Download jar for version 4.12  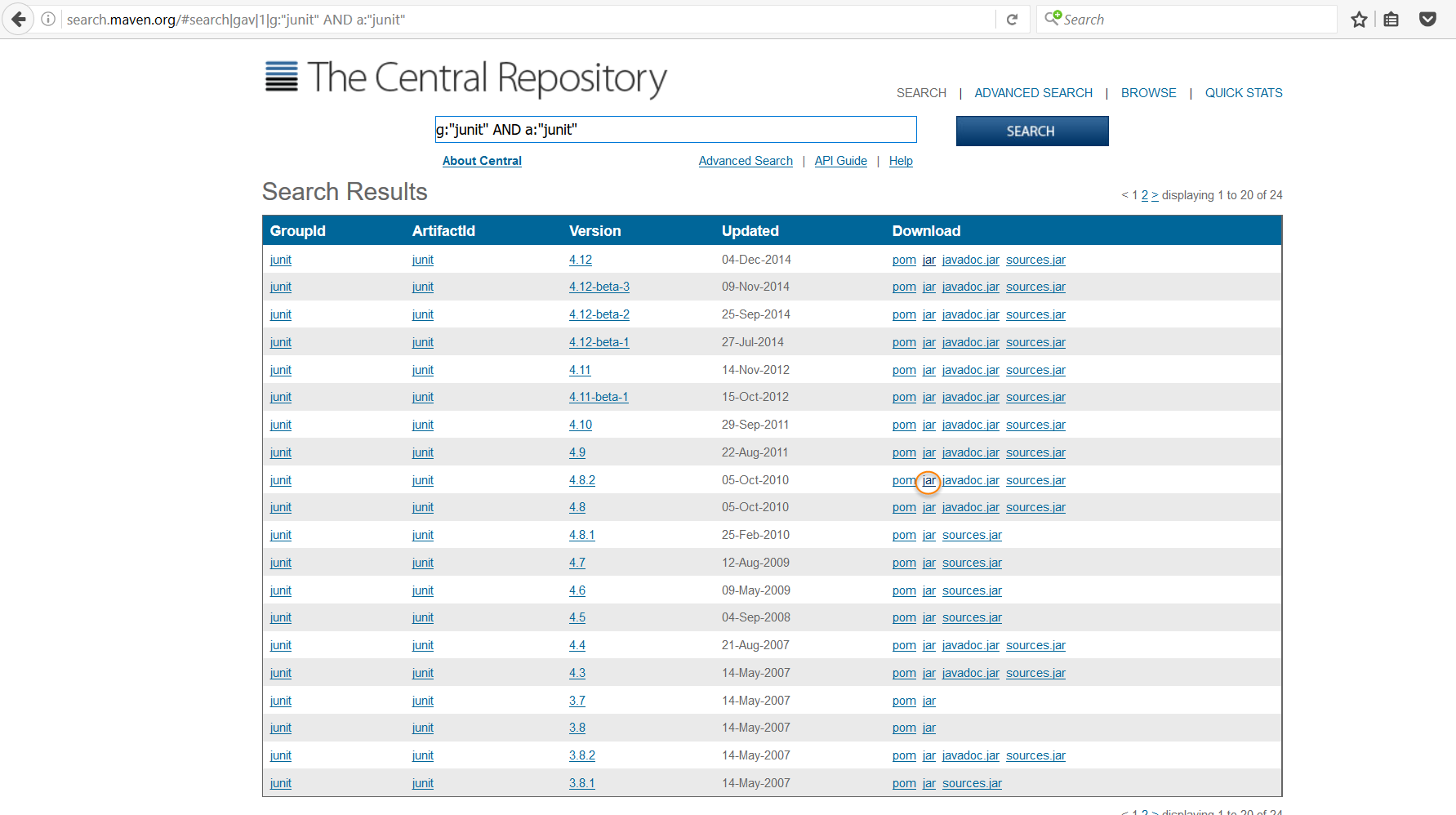tap(929, 260)
